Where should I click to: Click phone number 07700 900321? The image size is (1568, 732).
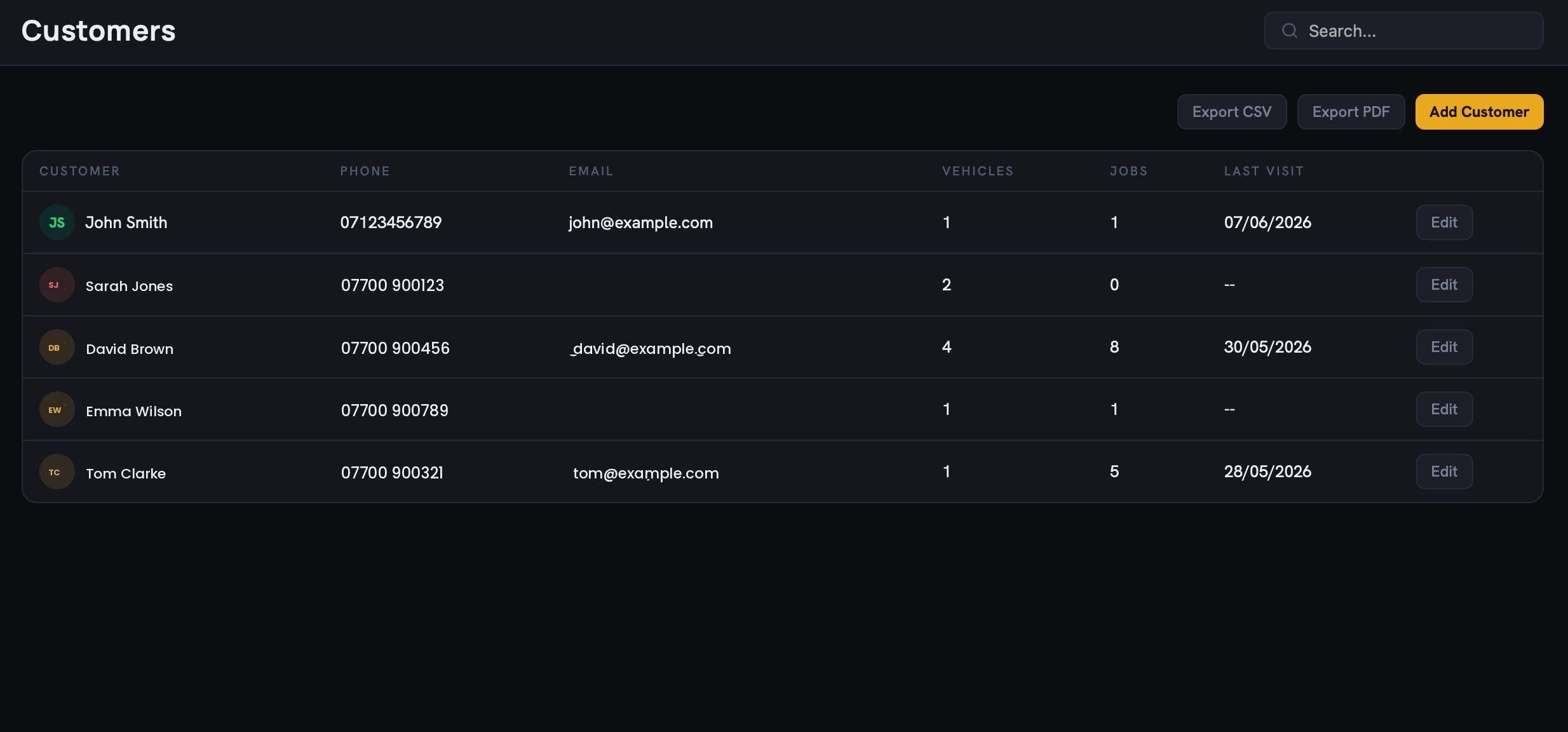click(392, 473)
